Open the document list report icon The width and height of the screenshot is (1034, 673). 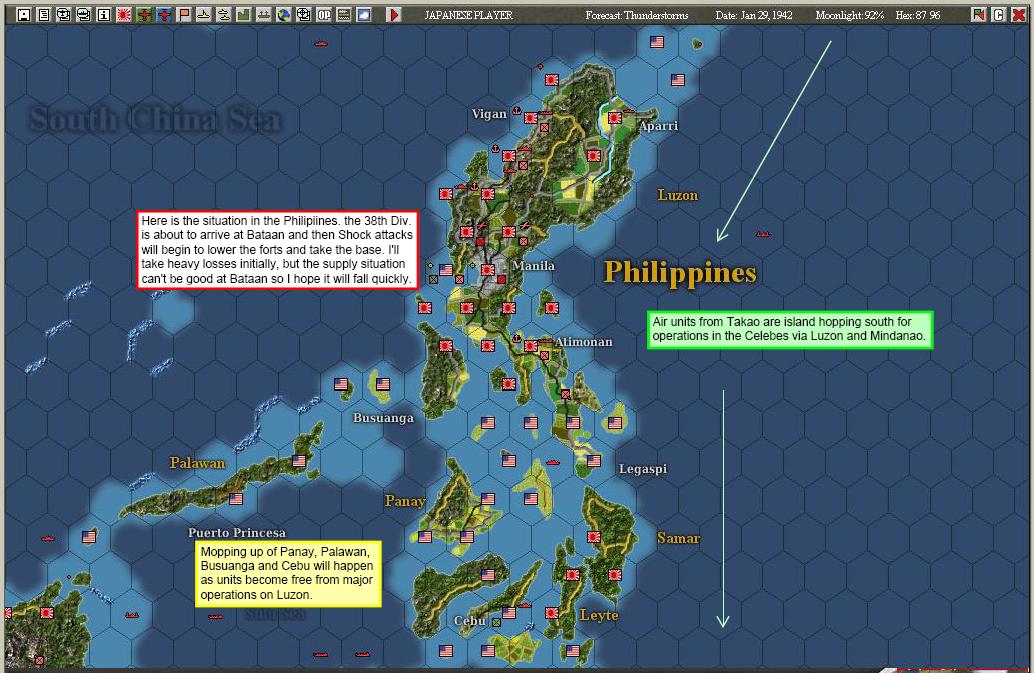(x=44, y=15)
